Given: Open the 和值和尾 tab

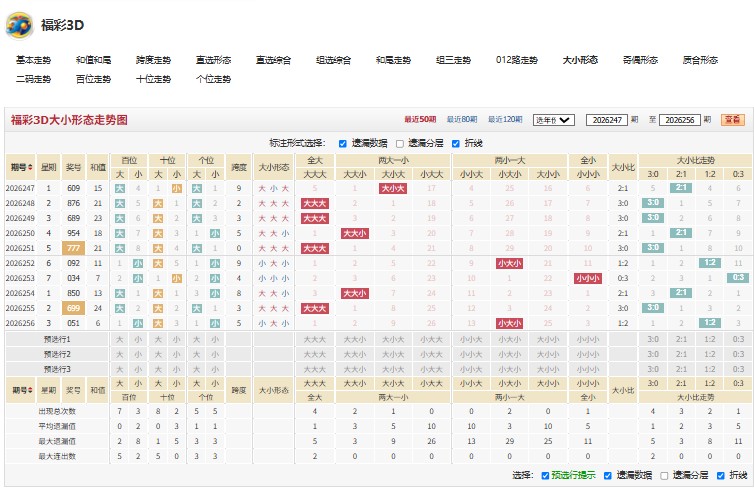Looking at the screenshot, I should point(93,60).
